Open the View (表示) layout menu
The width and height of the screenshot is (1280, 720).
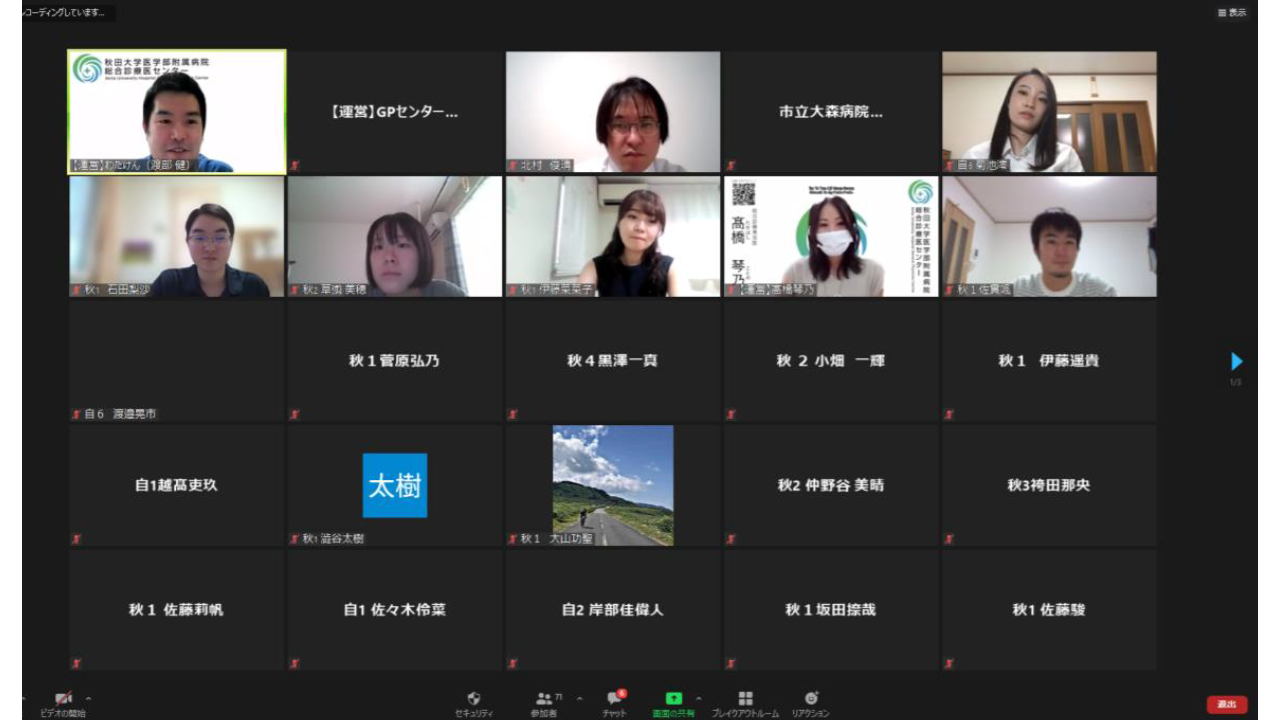(1231, 12)
